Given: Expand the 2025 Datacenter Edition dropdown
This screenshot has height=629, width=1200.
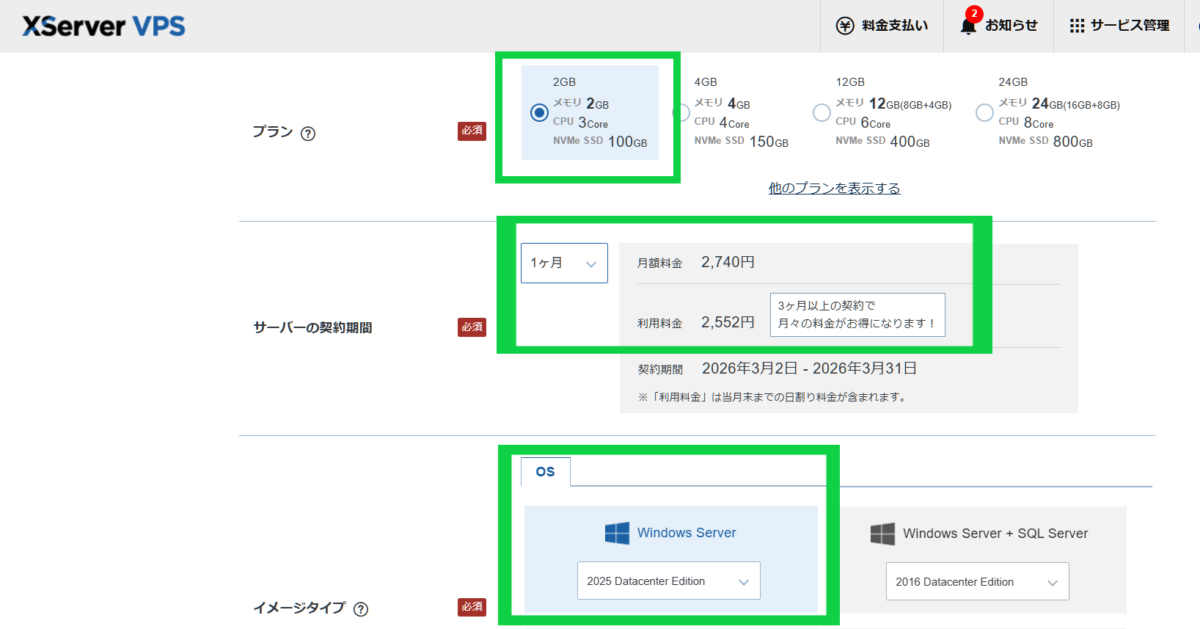Looking at the screenshot, I should pyautogui.click(x=668, y=581).
